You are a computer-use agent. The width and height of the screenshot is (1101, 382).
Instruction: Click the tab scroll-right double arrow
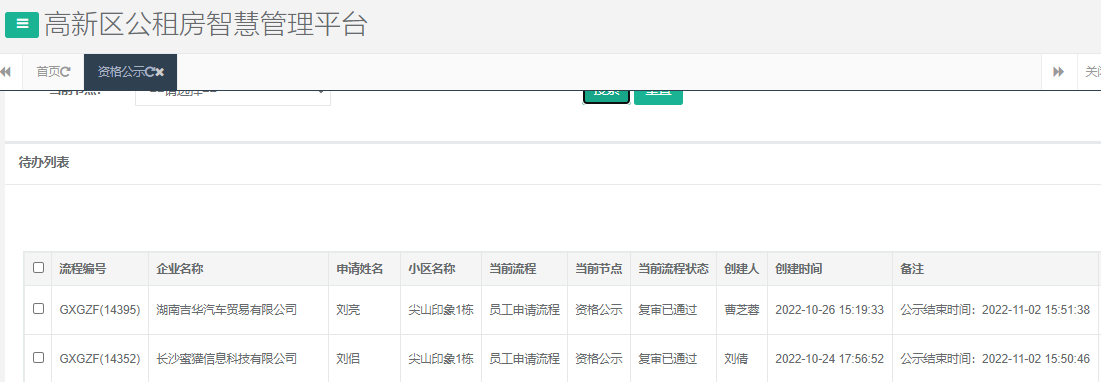point(1058,72)
